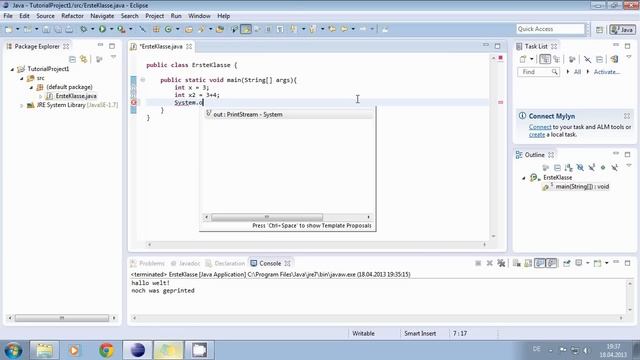Open the Source menu
640x360 pixels.
coord(45,16)
